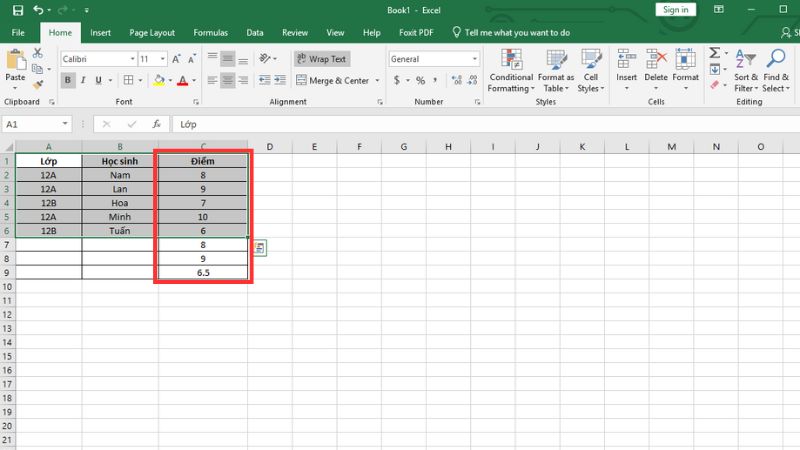800x450 pixels.
Task: Click the Cut scissors icon
Action: click(x=38, y=53)
